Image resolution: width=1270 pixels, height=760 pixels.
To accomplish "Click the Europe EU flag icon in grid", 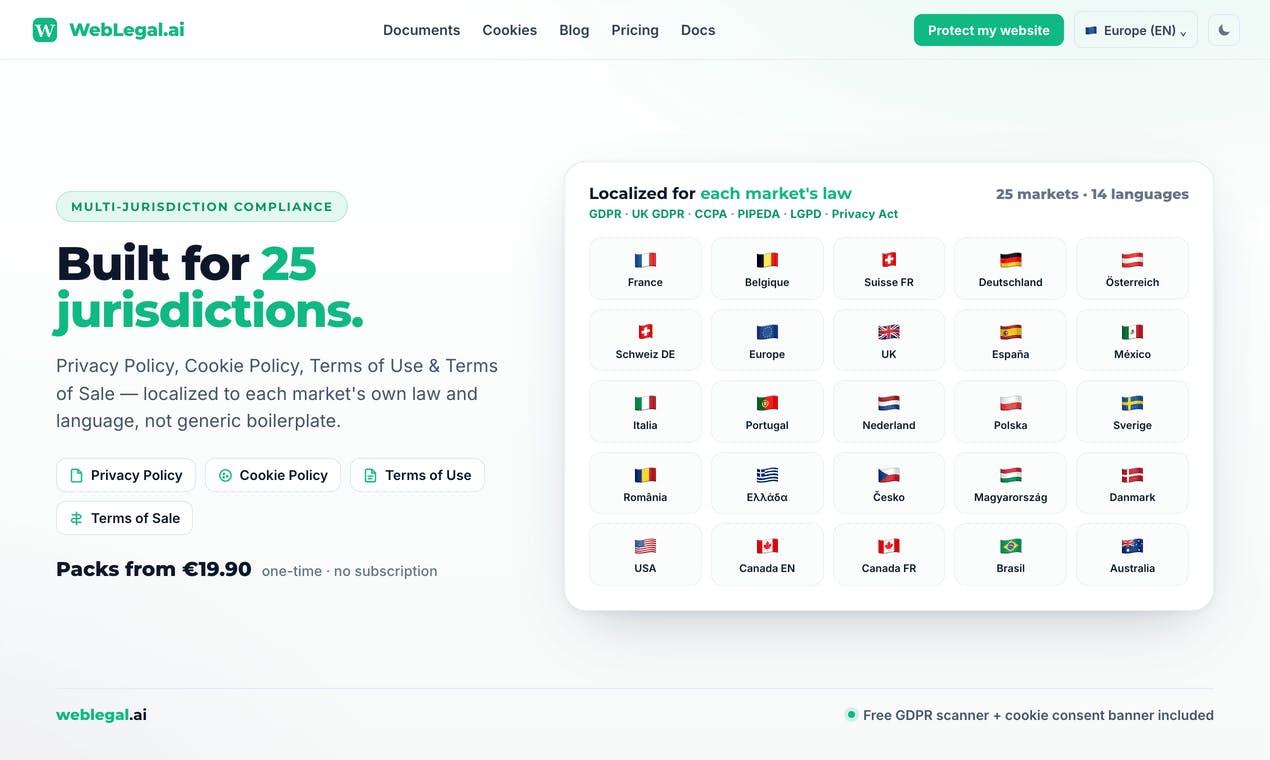I will [x=767, y=332].
